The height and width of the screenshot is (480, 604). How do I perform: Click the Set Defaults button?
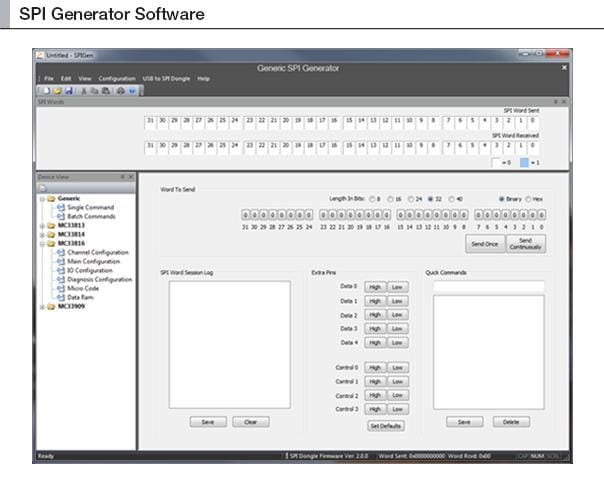coord(386,426)
